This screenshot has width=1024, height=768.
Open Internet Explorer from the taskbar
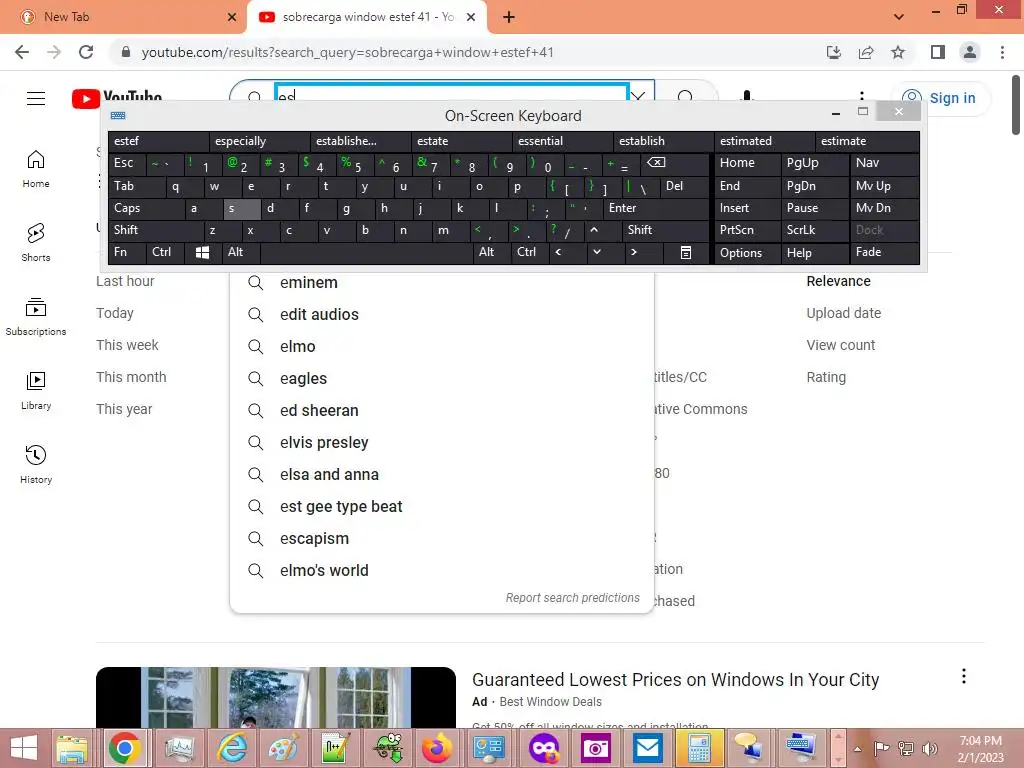232,748
